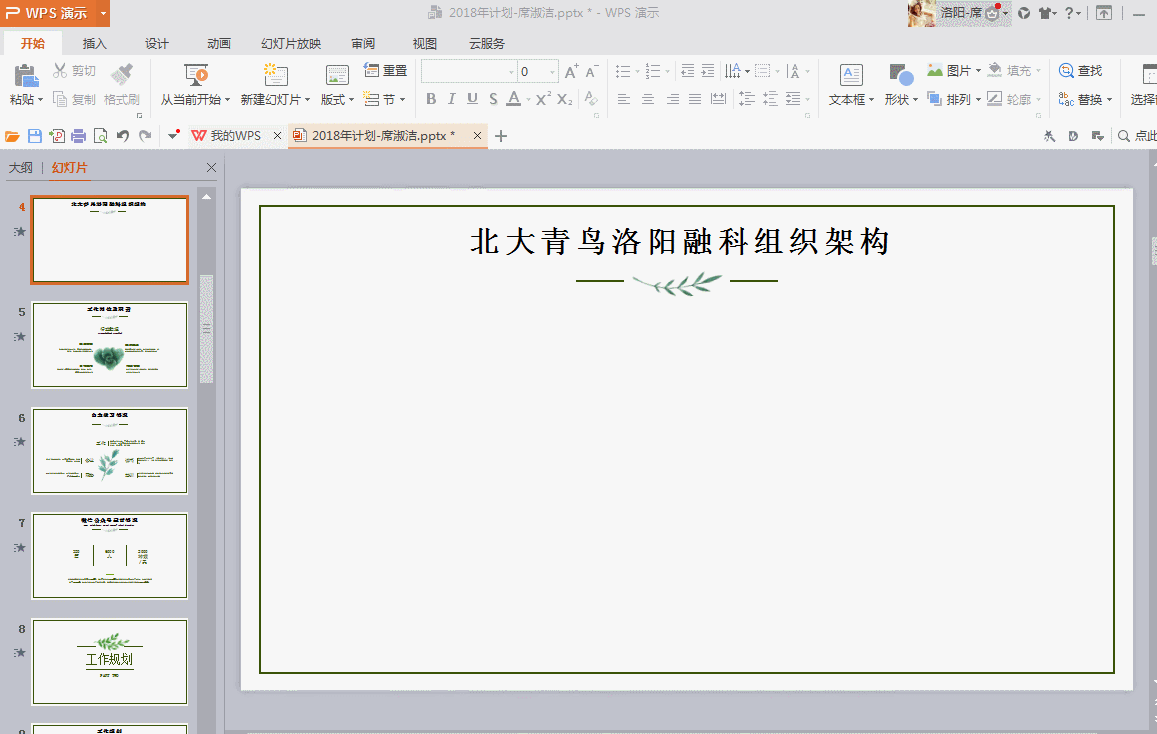
Task: Click the Copy (复制) button
Action: click(x=74, y=99)
